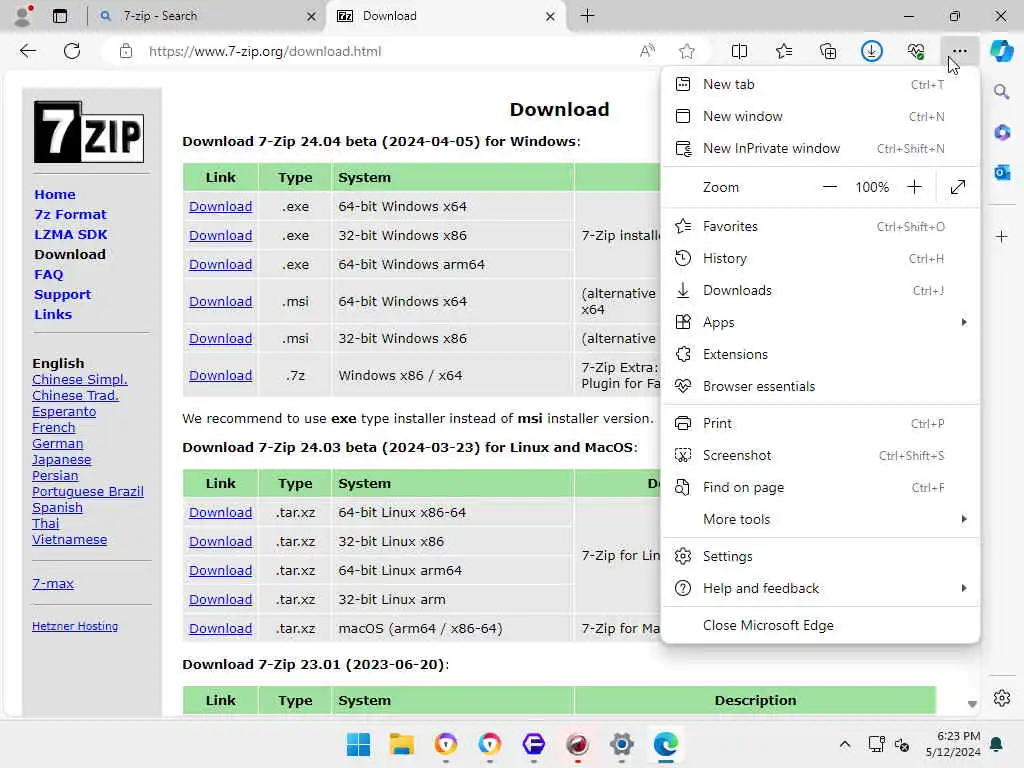Click the profile avatar icon
This screenshot has height=768, width=1024.
(24, 16)
